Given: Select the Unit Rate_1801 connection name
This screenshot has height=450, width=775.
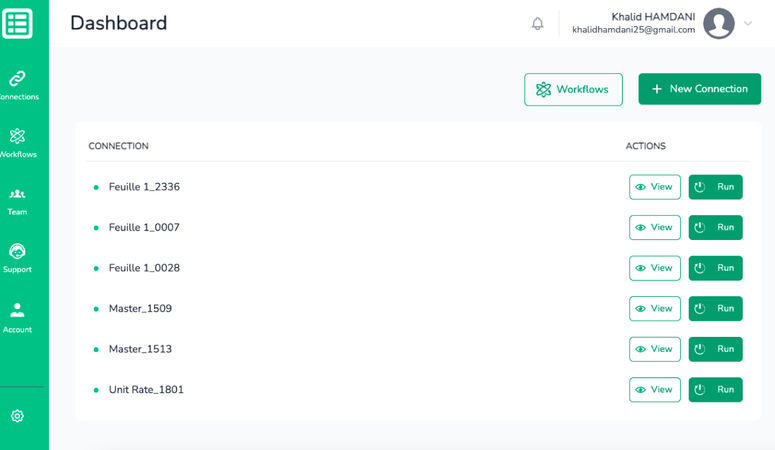Looking at the screenshot, I should (146, 389).
